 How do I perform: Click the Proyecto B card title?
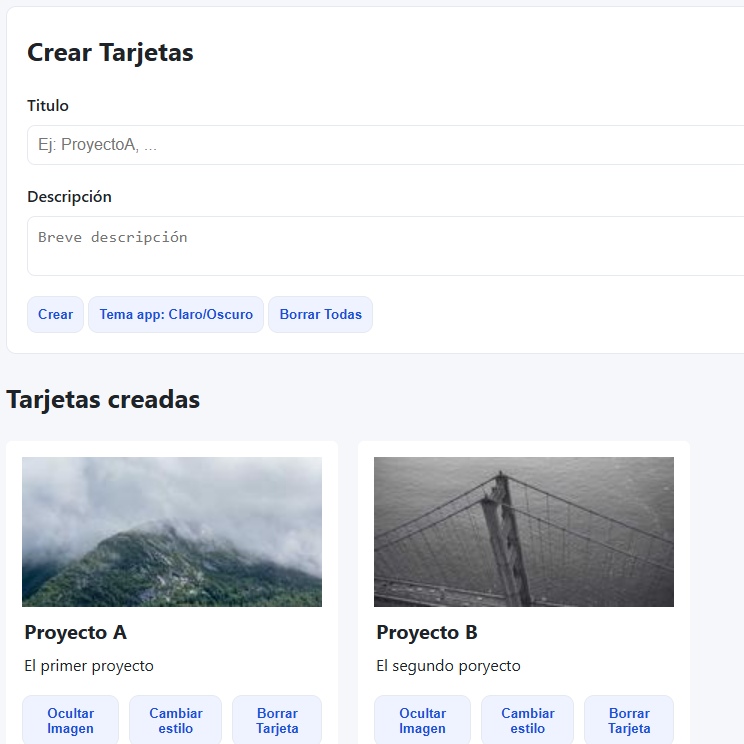tap(427, 633)
